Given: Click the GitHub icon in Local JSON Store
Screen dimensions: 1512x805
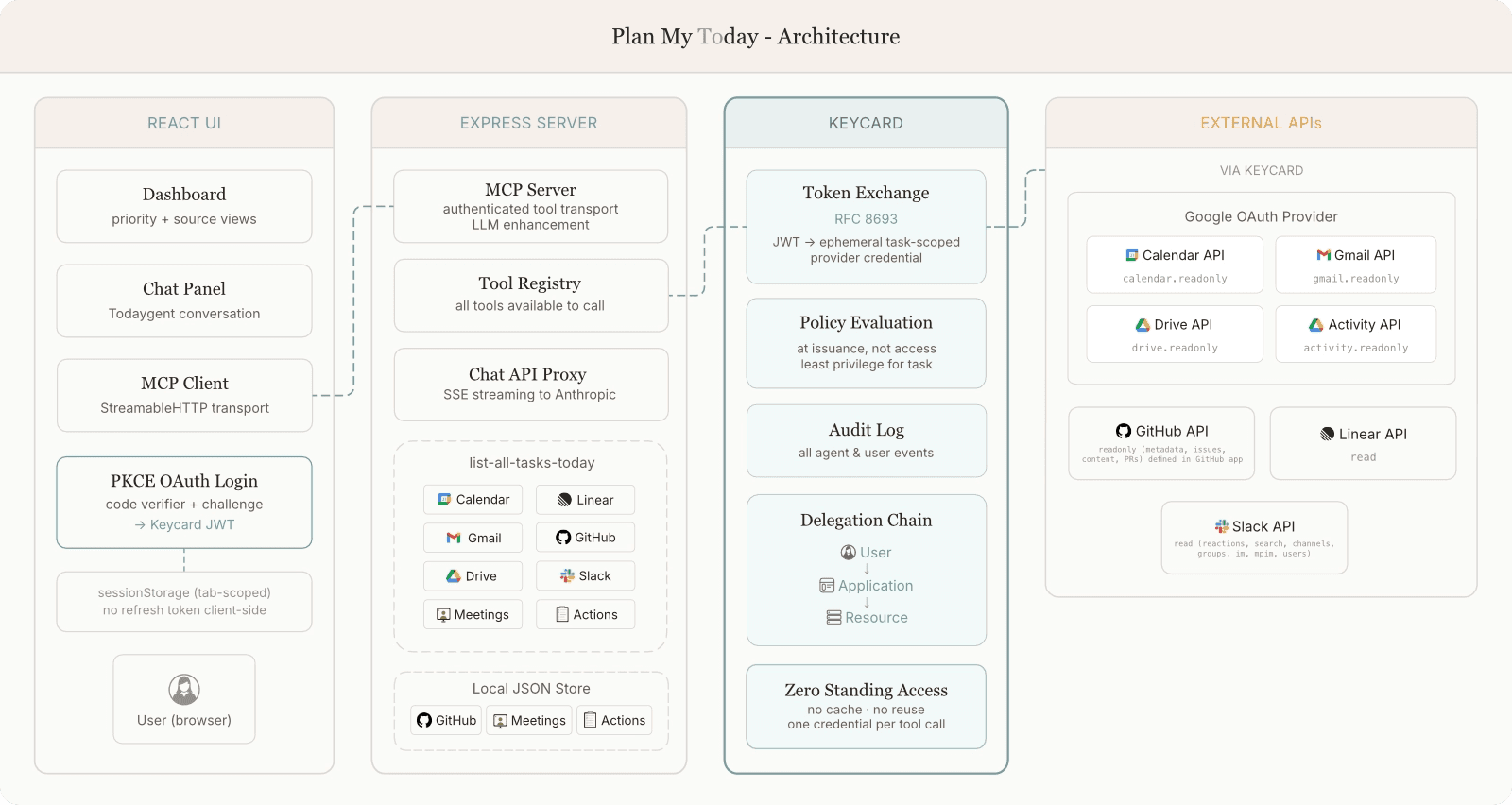Looking at the screenshot, I should coord(424,721).
